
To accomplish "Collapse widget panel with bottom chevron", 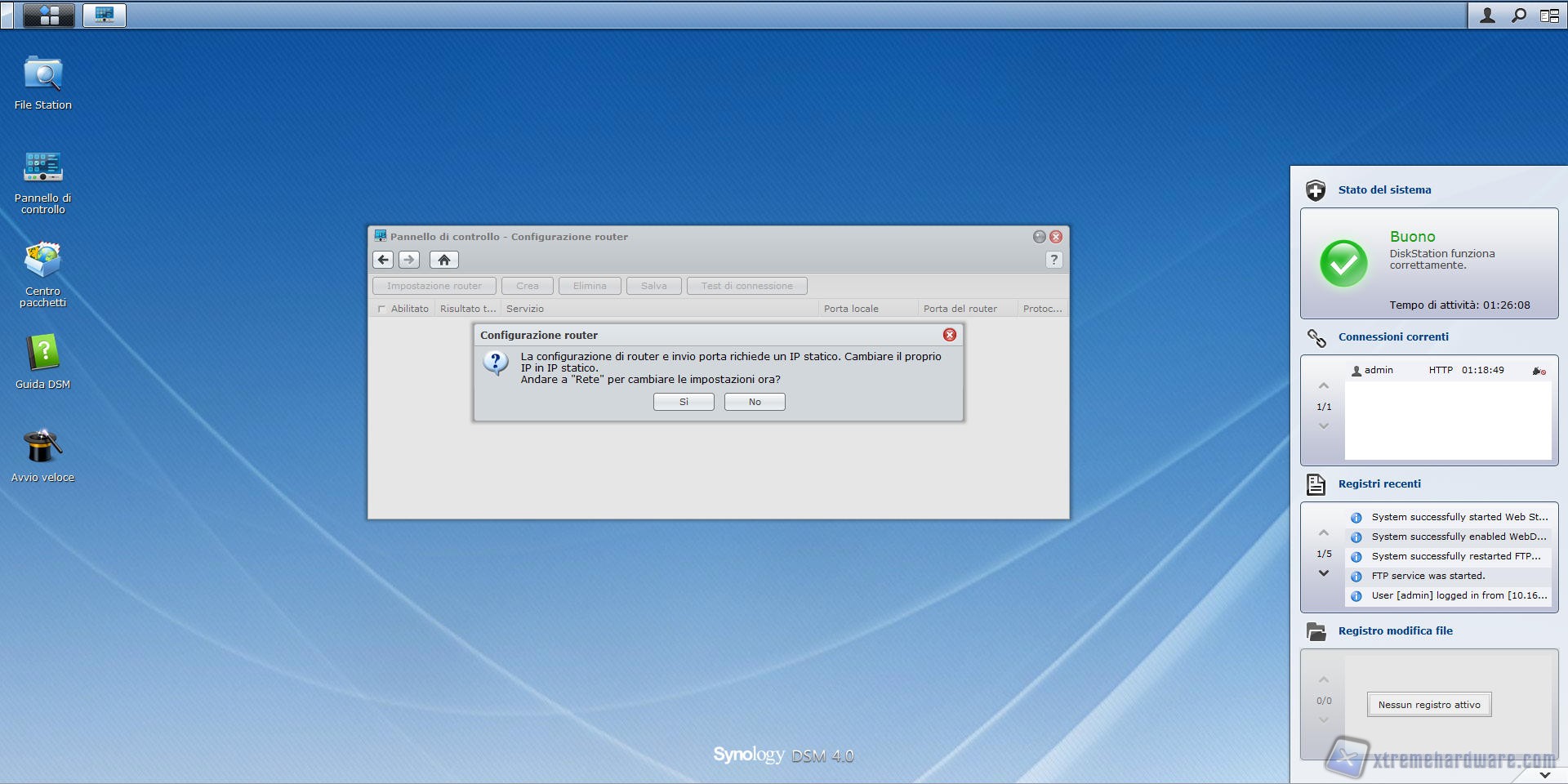I will [x=1544, y=774].
